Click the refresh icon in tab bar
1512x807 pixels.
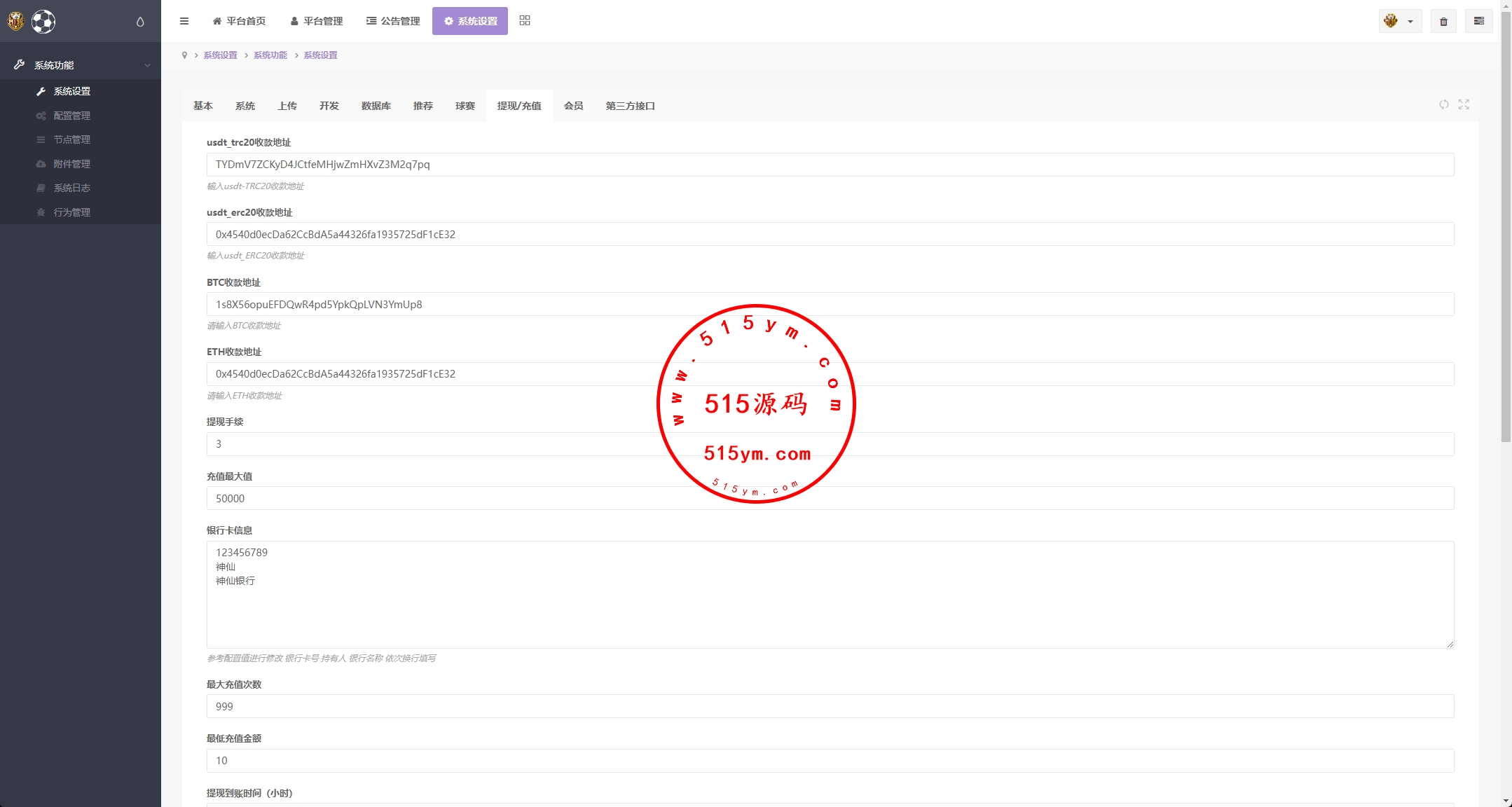click(x=1444, y=104)
